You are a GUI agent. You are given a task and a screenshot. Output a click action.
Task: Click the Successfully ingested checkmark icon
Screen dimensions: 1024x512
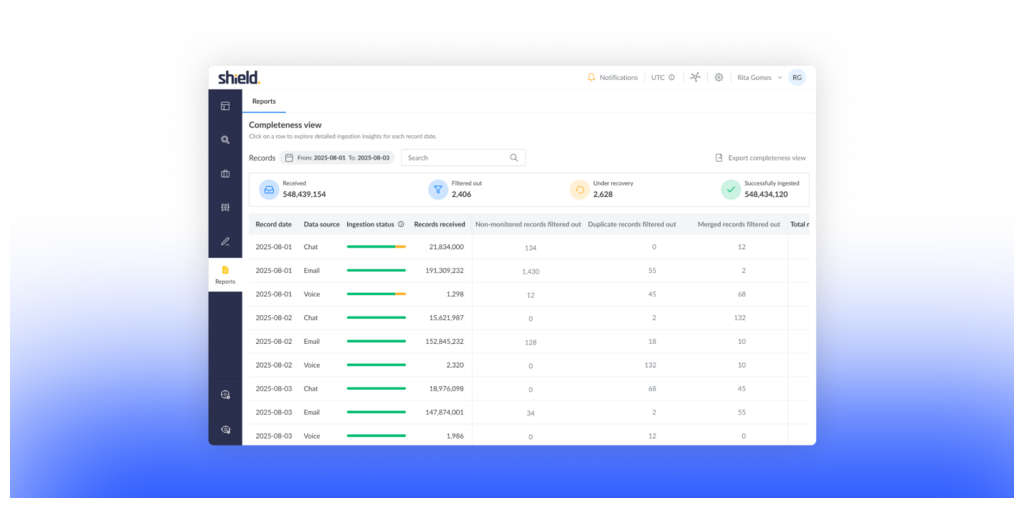(x=731, y=189)
